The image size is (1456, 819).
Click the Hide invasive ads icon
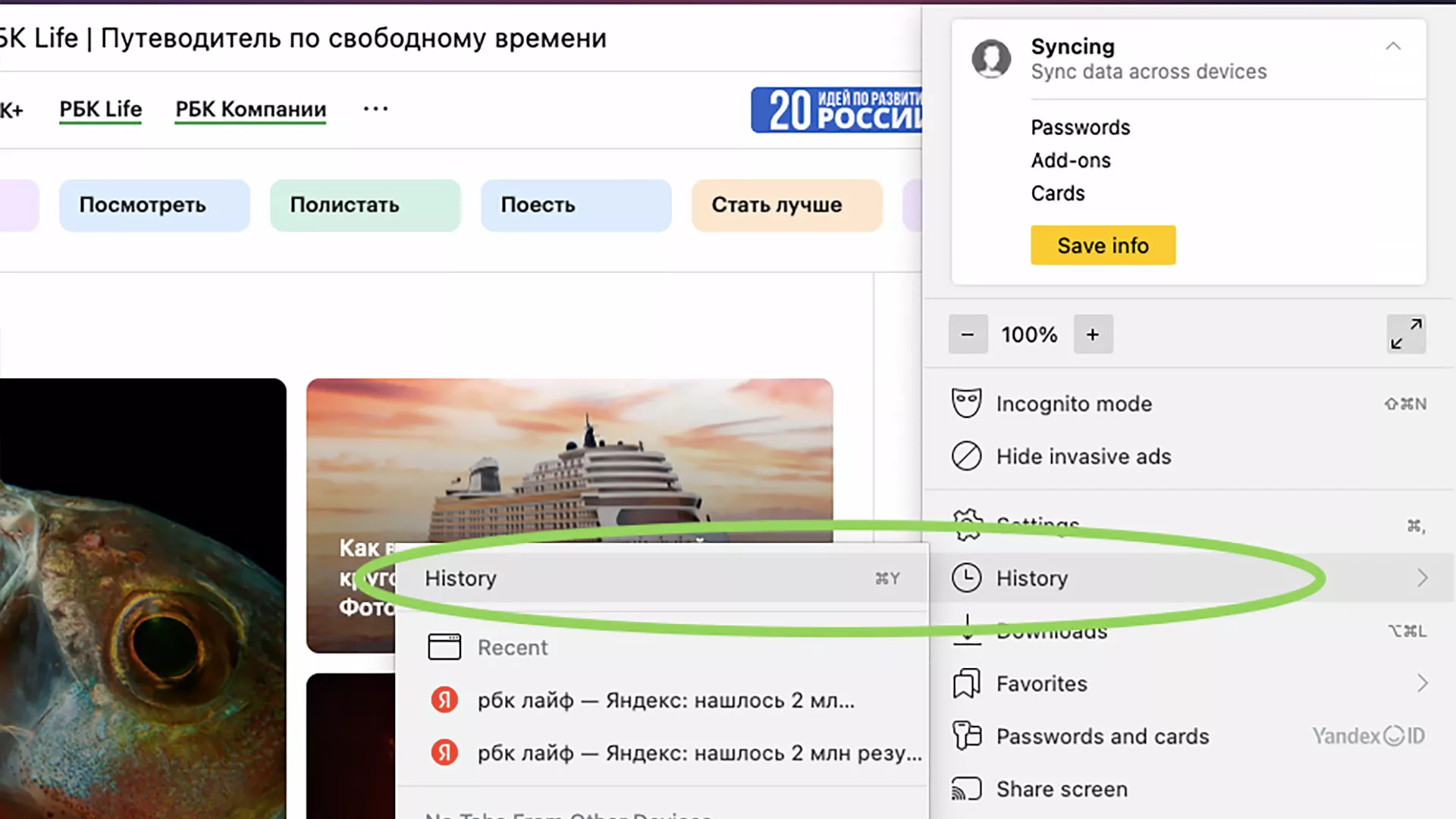966,456
